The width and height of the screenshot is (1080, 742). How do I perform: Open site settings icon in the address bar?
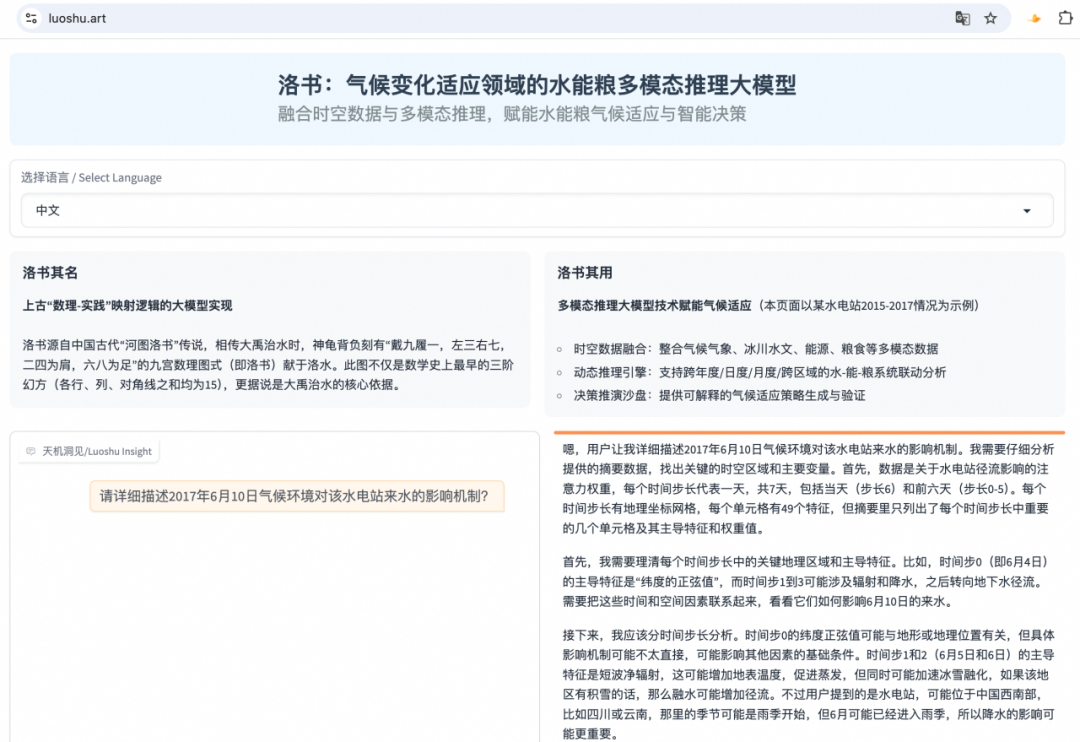[x=28, y=18]
